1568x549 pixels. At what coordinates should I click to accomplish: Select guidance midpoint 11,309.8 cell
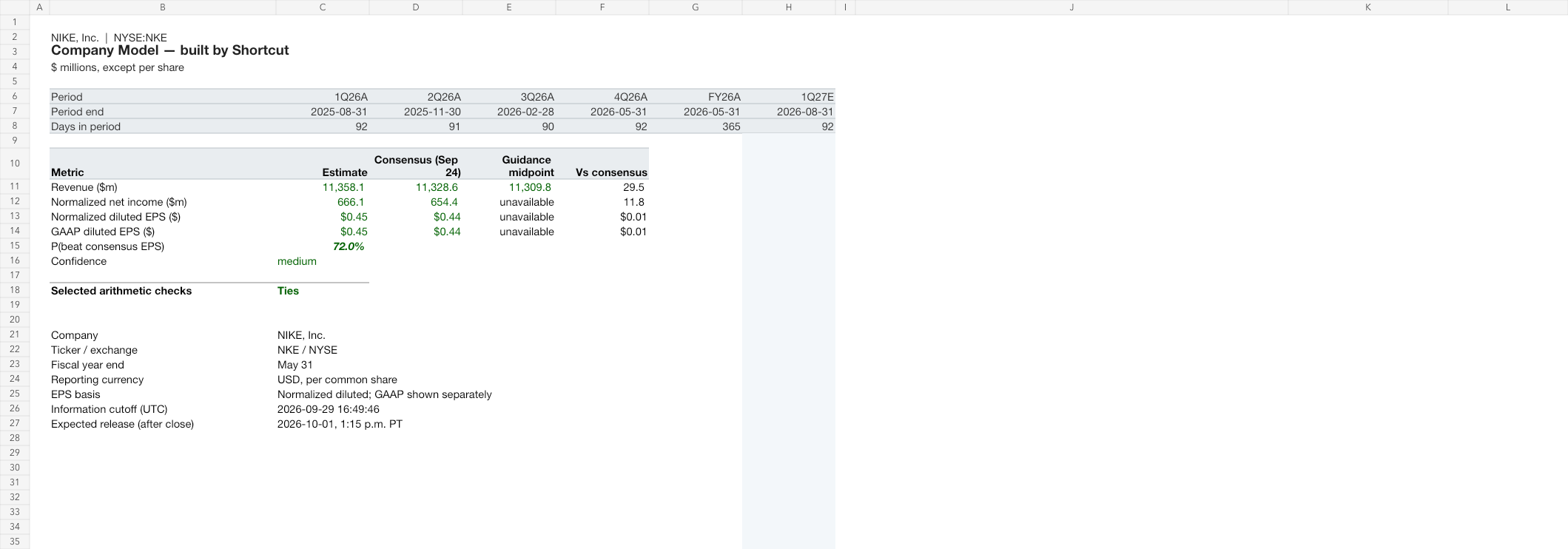[x=509, y=187]
